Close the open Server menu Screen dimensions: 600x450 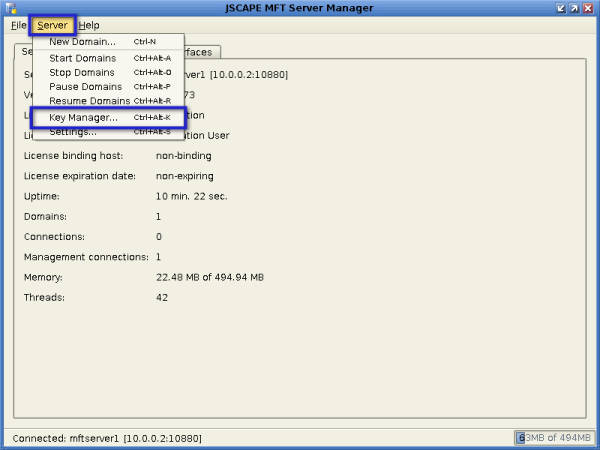[52, 25]
